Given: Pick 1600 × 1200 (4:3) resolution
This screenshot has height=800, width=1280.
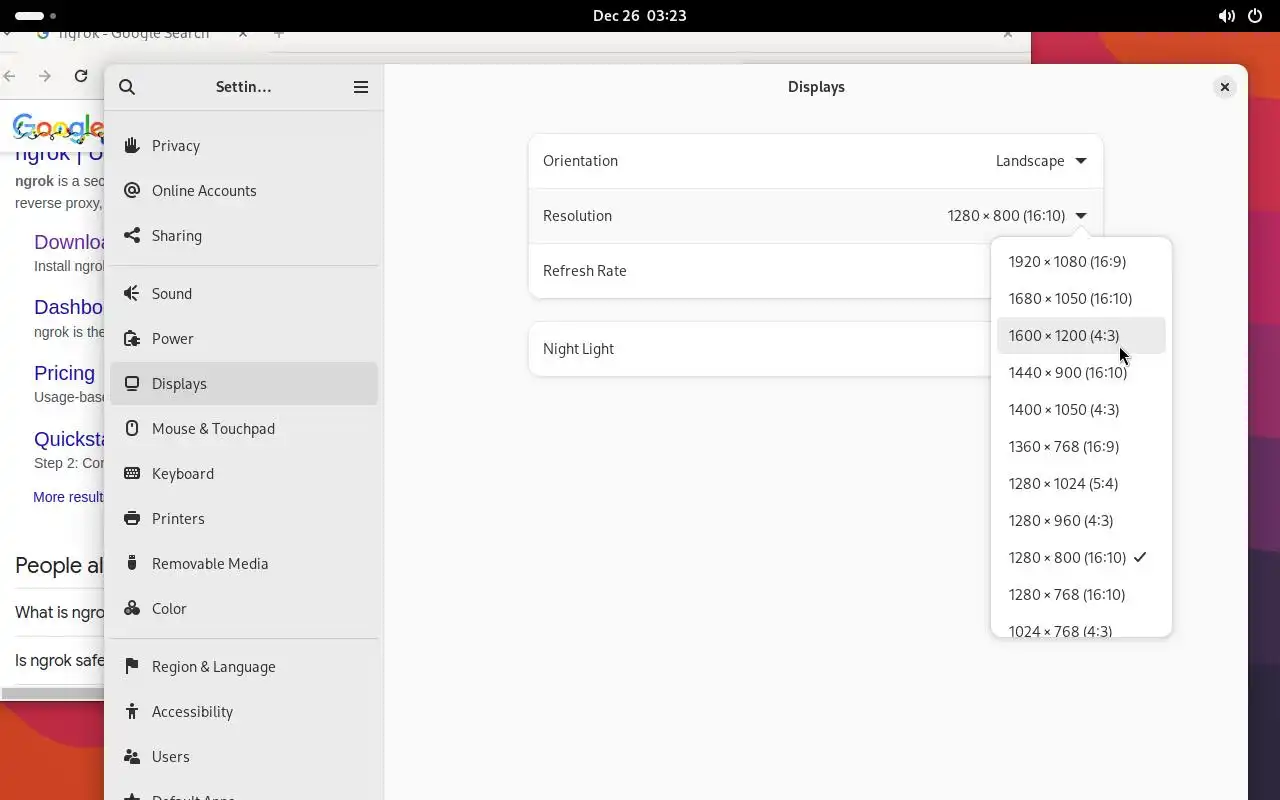Looking at the screenshot, I should 1081,336.
